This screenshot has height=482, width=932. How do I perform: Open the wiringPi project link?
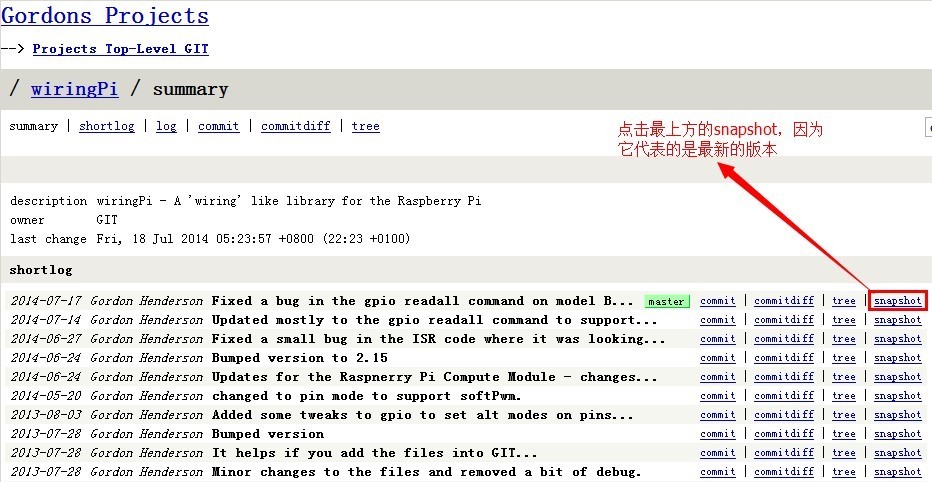click(74, 89)
